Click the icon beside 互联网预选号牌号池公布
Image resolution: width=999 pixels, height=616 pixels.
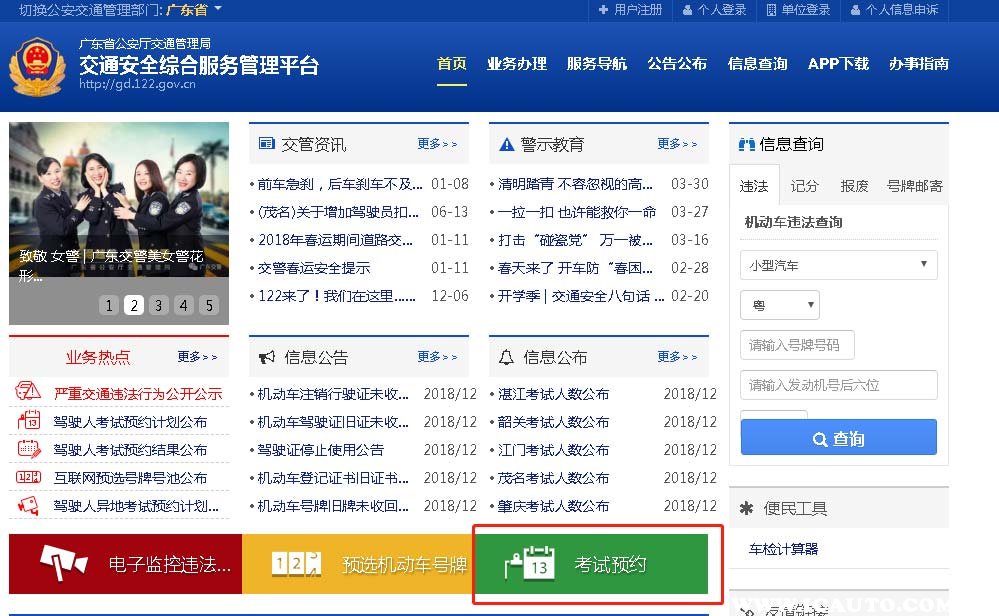coord(29,477)
